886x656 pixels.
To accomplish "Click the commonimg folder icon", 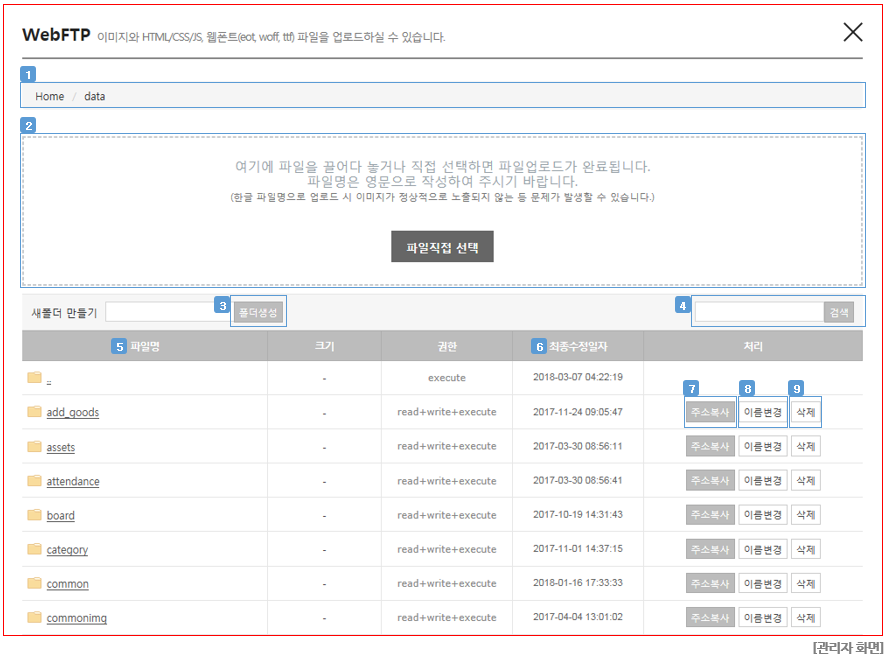I will click(34, 616).
